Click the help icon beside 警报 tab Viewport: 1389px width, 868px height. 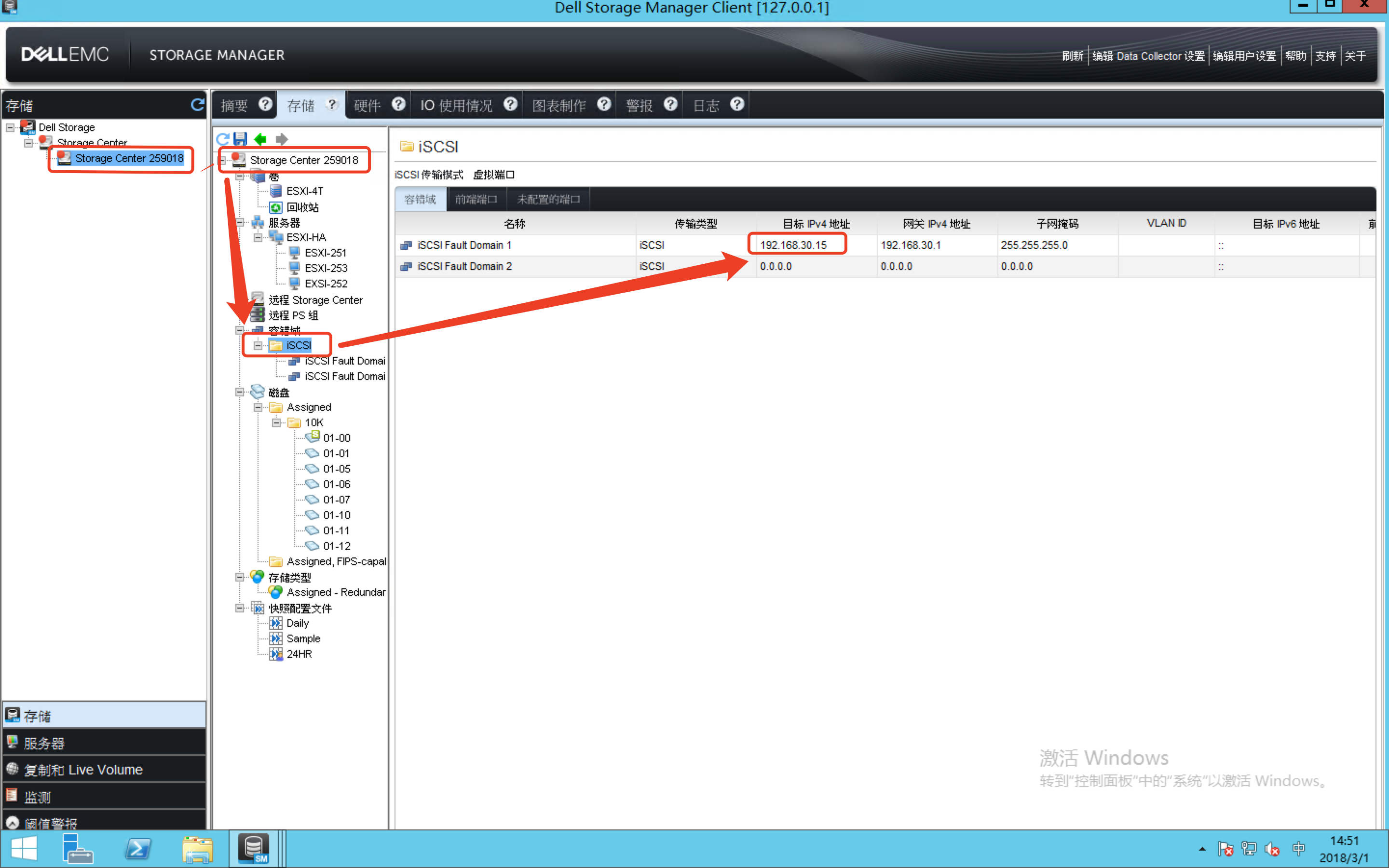(x=670, y=105)
